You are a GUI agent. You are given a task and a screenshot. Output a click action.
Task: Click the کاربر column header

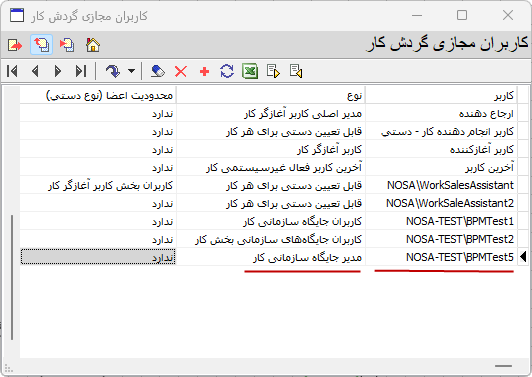(441, 96)
